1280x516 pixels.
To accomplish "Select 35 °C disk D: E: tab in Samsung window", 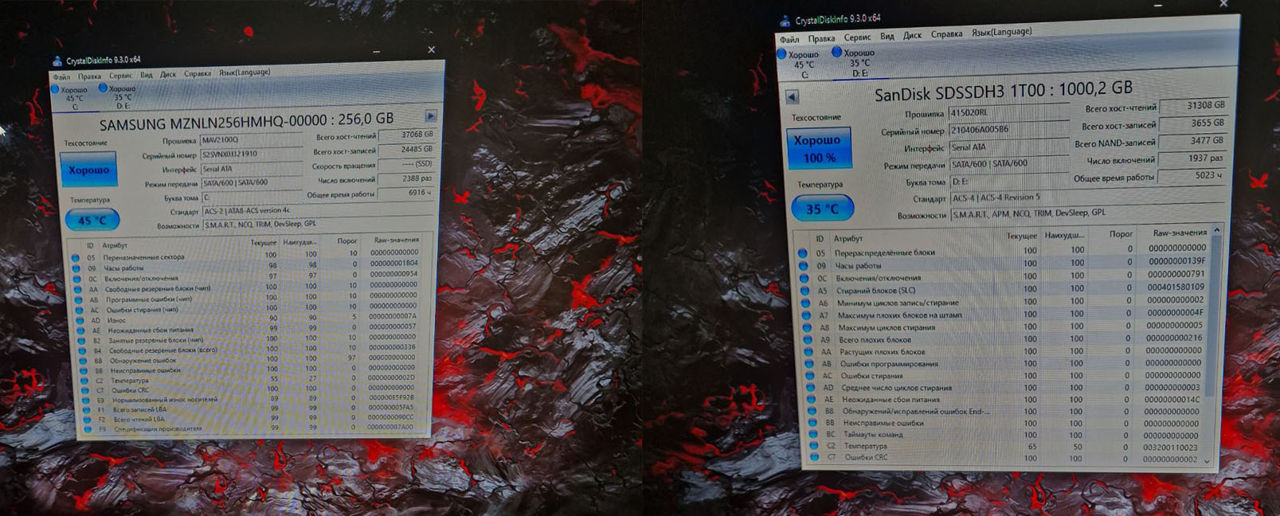I will [x=120, y=95].
